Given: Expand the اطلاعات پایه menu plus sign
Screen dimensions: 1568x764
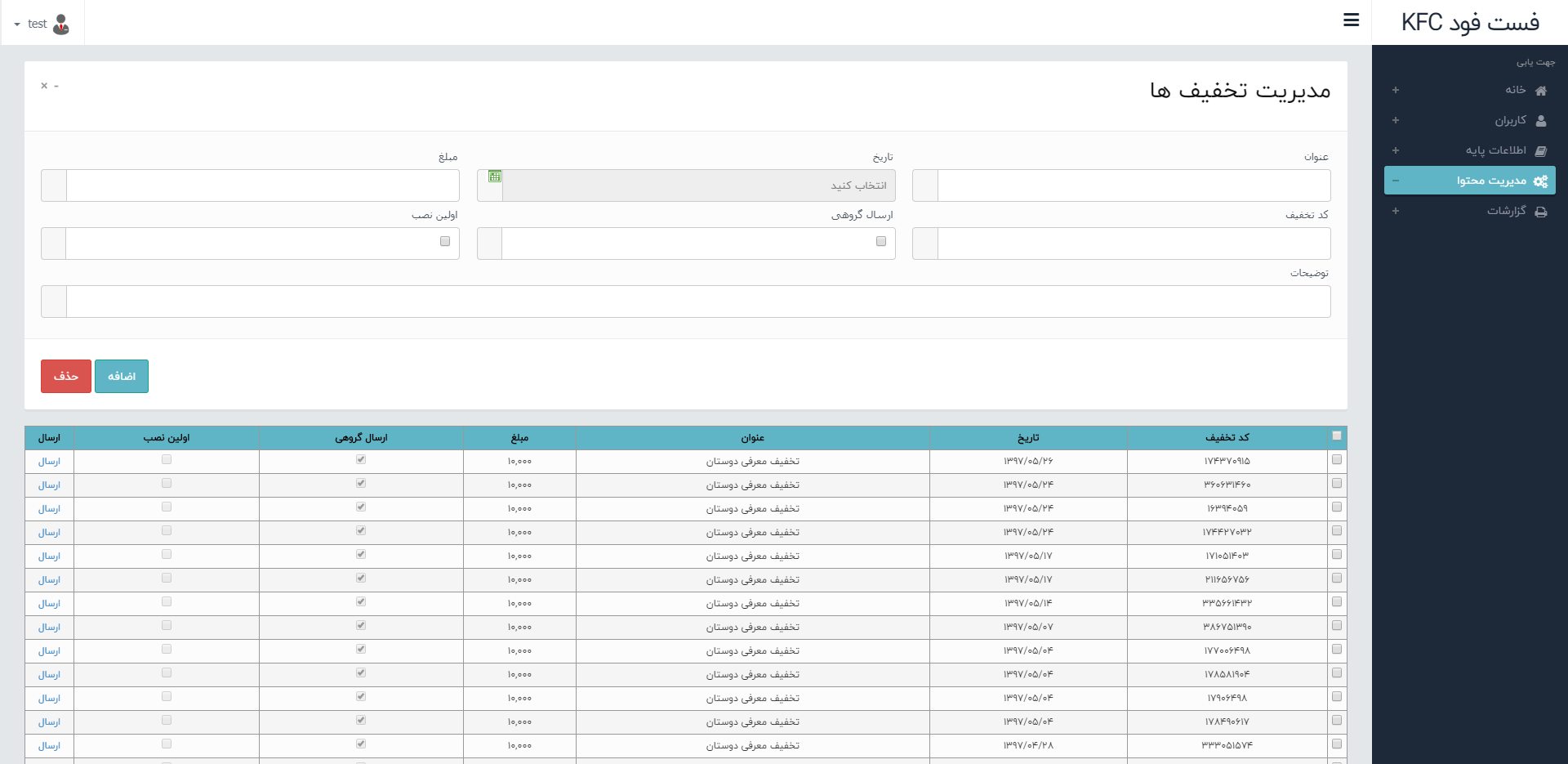Looking at the screenshot, I should click(1396, 150).
